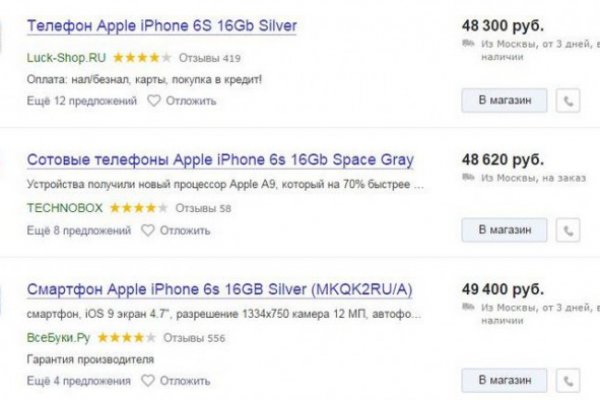Click the delivery truck icon under 49 400 руб.

click(468, 310)
